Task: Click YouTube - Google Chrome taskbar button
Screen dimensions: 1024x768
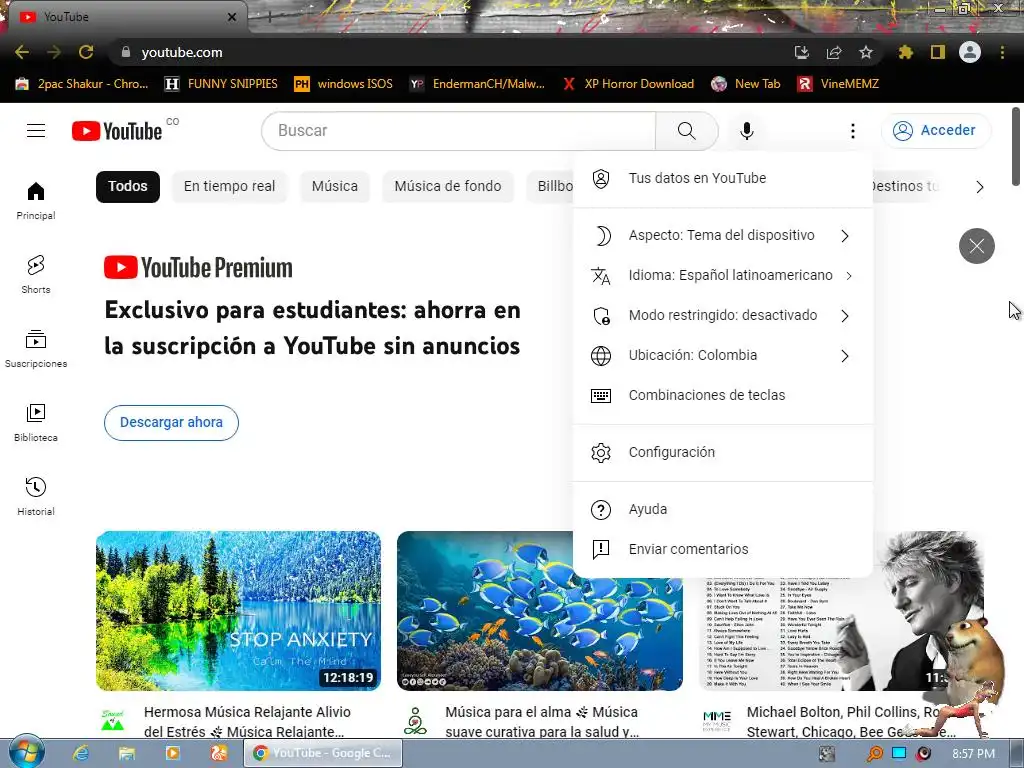Action: click(x=323, y=753)
